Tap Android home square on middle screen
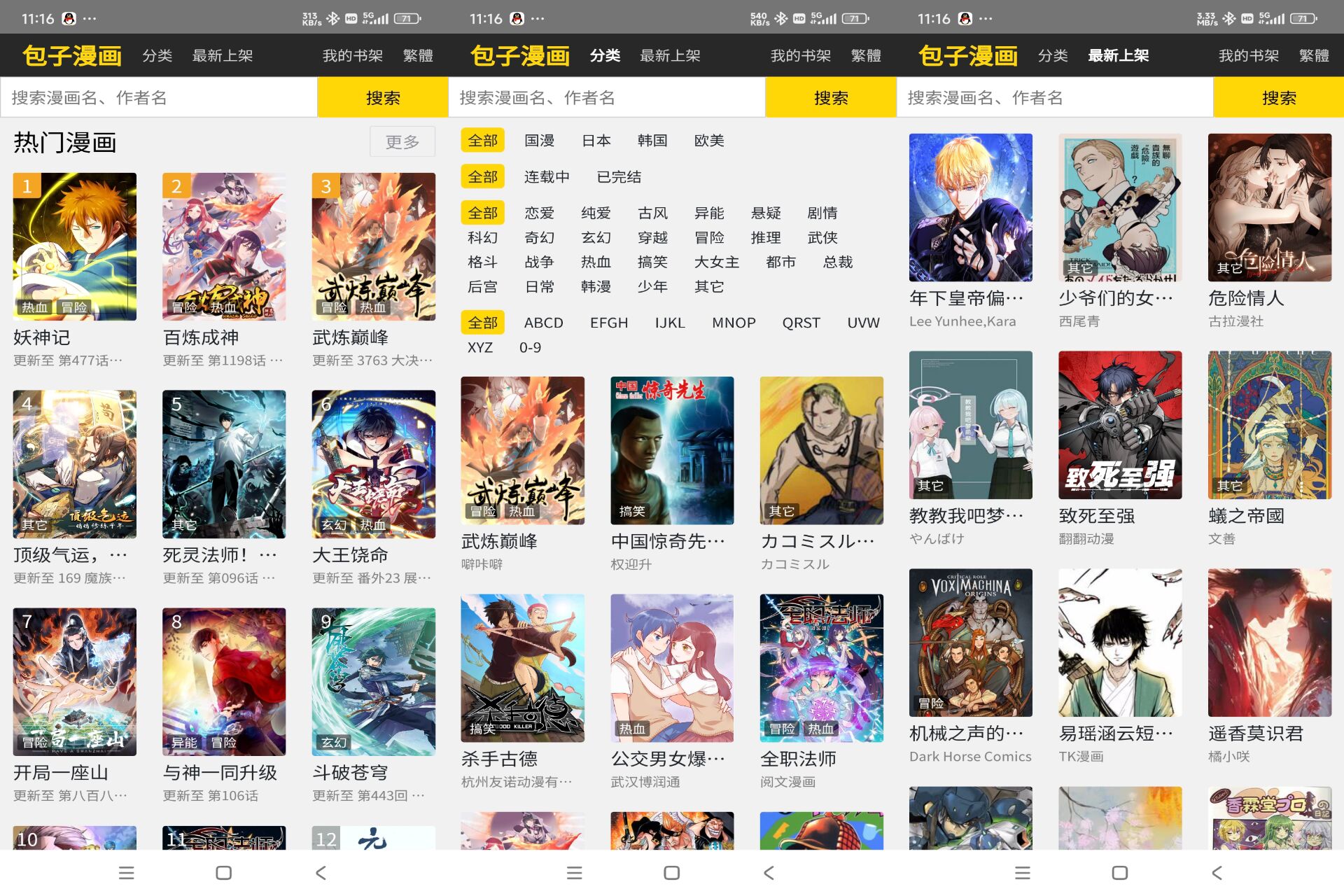The width and height of the screenshot is (1344, 896). (x=671, y=872)
